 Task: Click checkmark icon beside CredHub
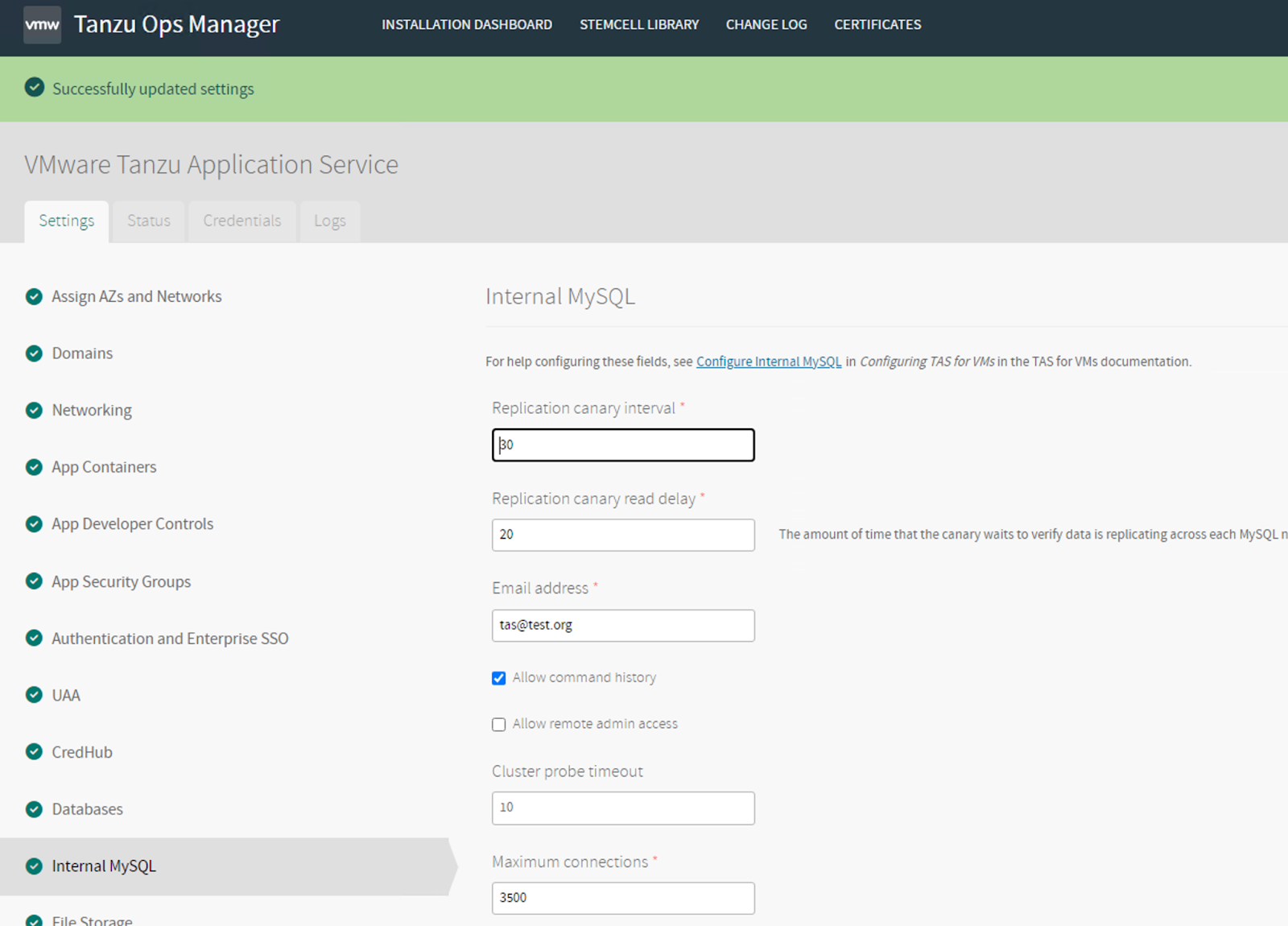click(x=34, y=751)
